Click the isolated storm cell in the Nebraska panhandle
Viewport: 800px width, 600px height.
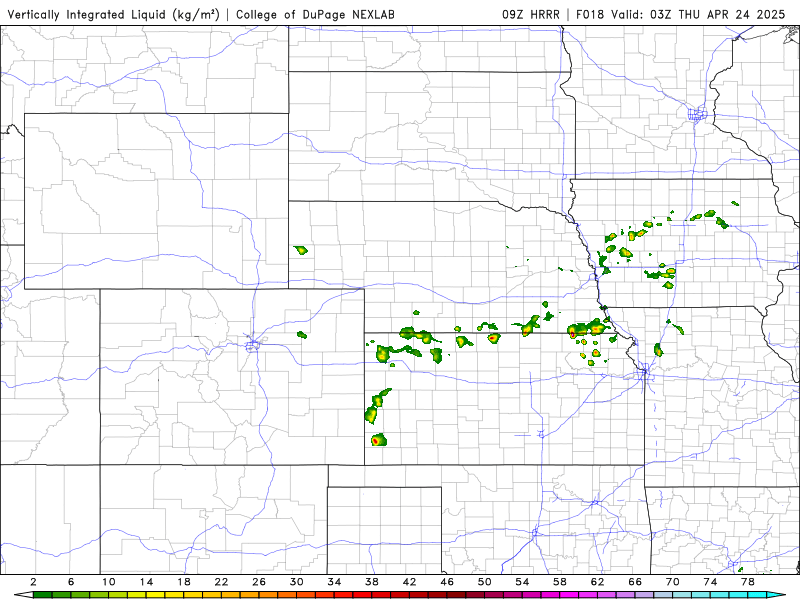[301, 250]
